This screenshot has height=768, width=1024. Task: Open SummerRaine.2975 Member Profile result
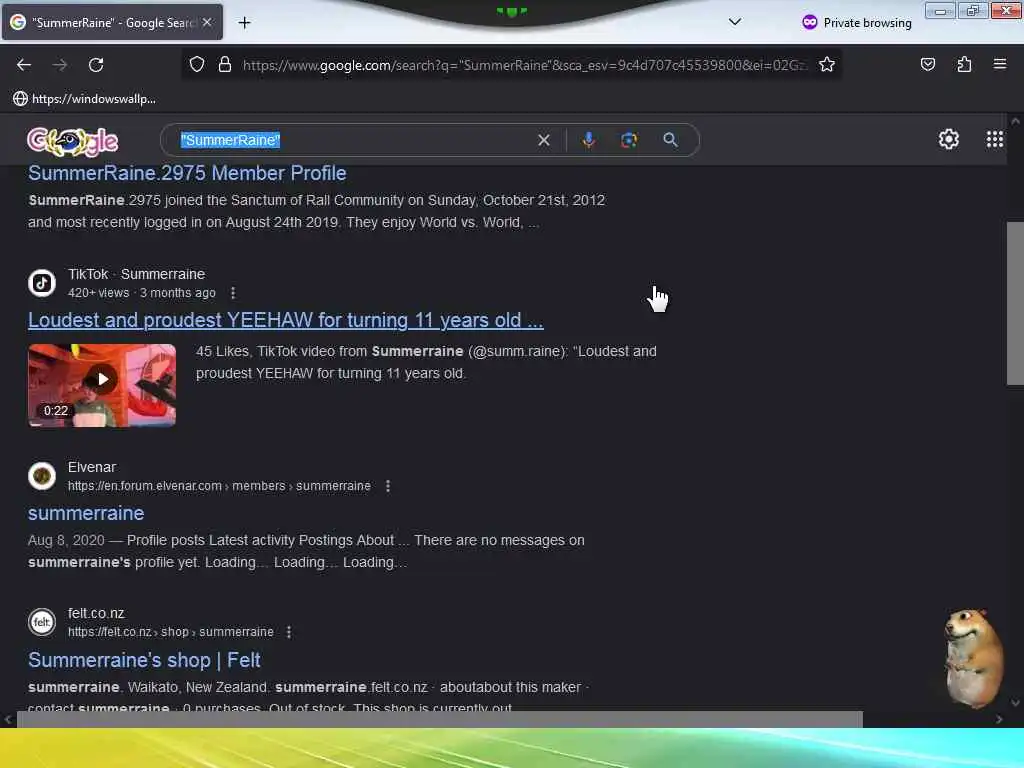pos(187,173)
